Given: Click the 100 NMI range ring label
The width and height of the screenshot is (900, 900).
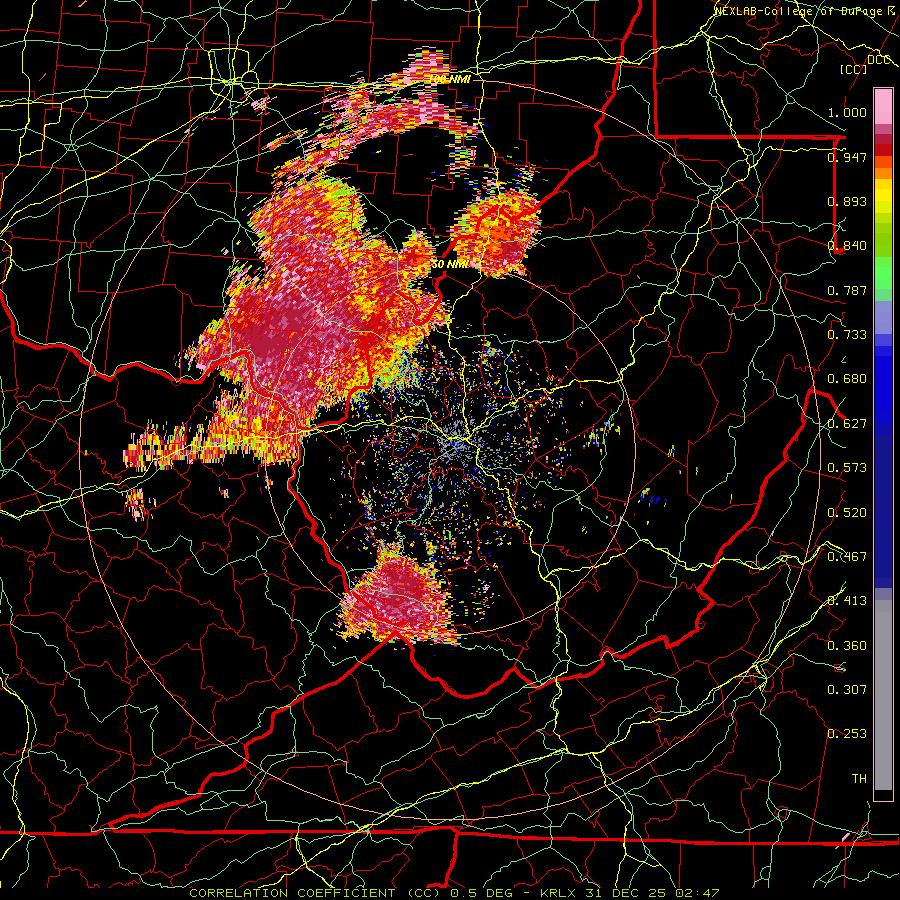Looking at the screenshot, I should pyautogui.click(x=450, y=79).
